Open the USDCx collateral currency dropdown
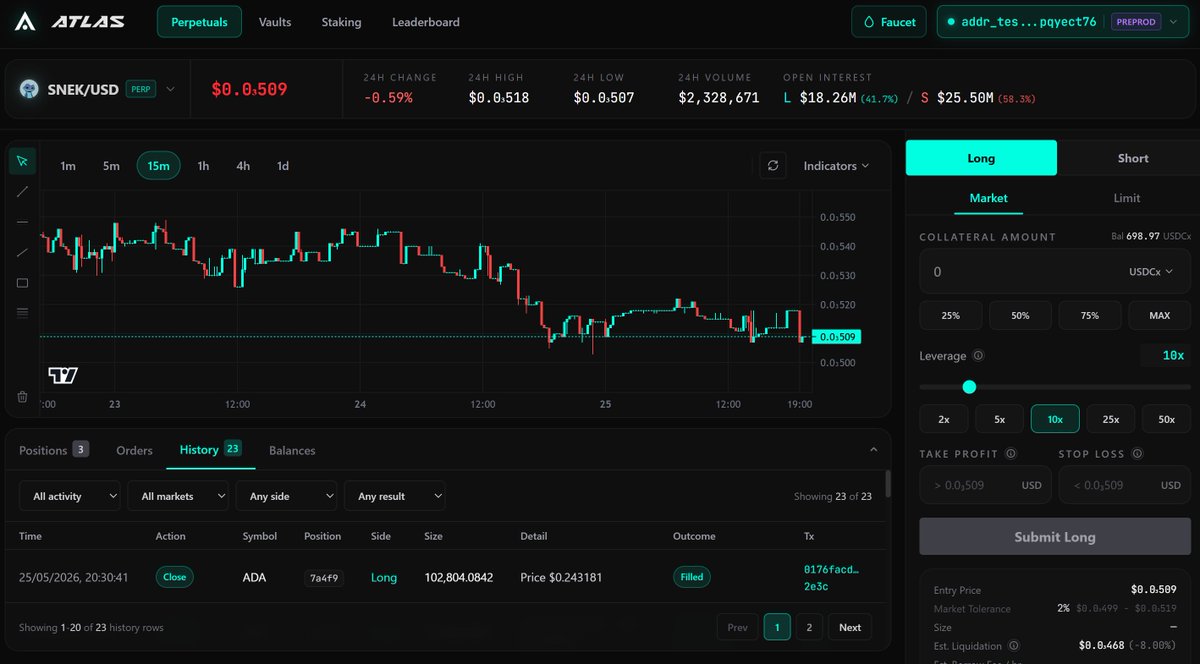Screen dimensions: 1200x664 [x=1152, y=272]
